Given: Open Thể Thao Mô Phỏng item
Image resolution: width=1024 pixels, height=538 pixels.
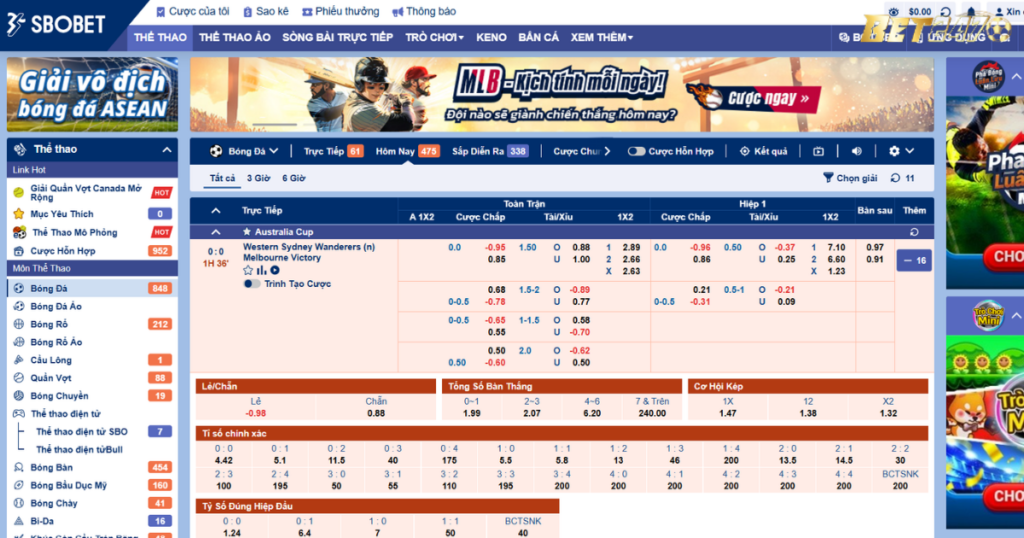Looking at the screenshot, I should (92, 232).
